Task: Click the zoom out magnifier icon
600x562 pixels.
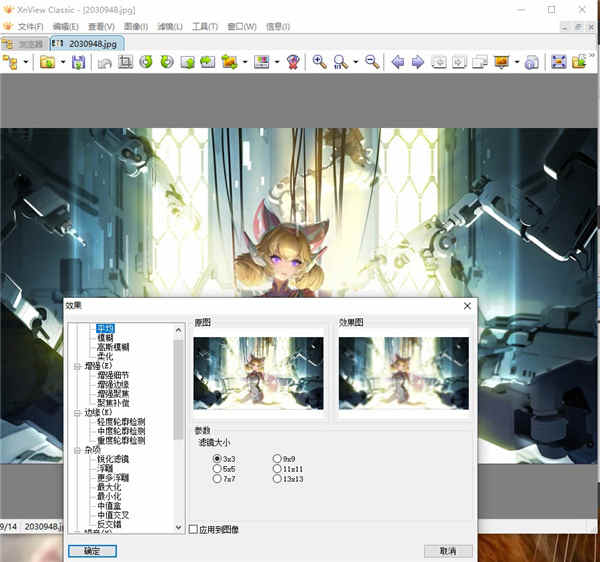Action: click(x=372, y=62)
